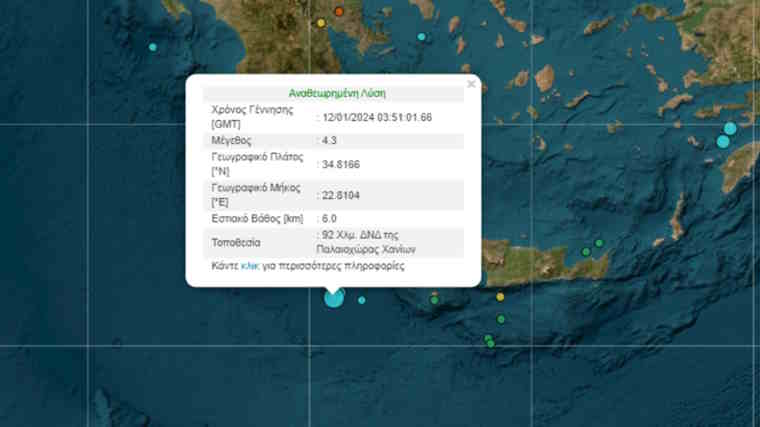Click the latitude value '34.8166'
This screenshot has height=427, width=760.
click(341, 165)
